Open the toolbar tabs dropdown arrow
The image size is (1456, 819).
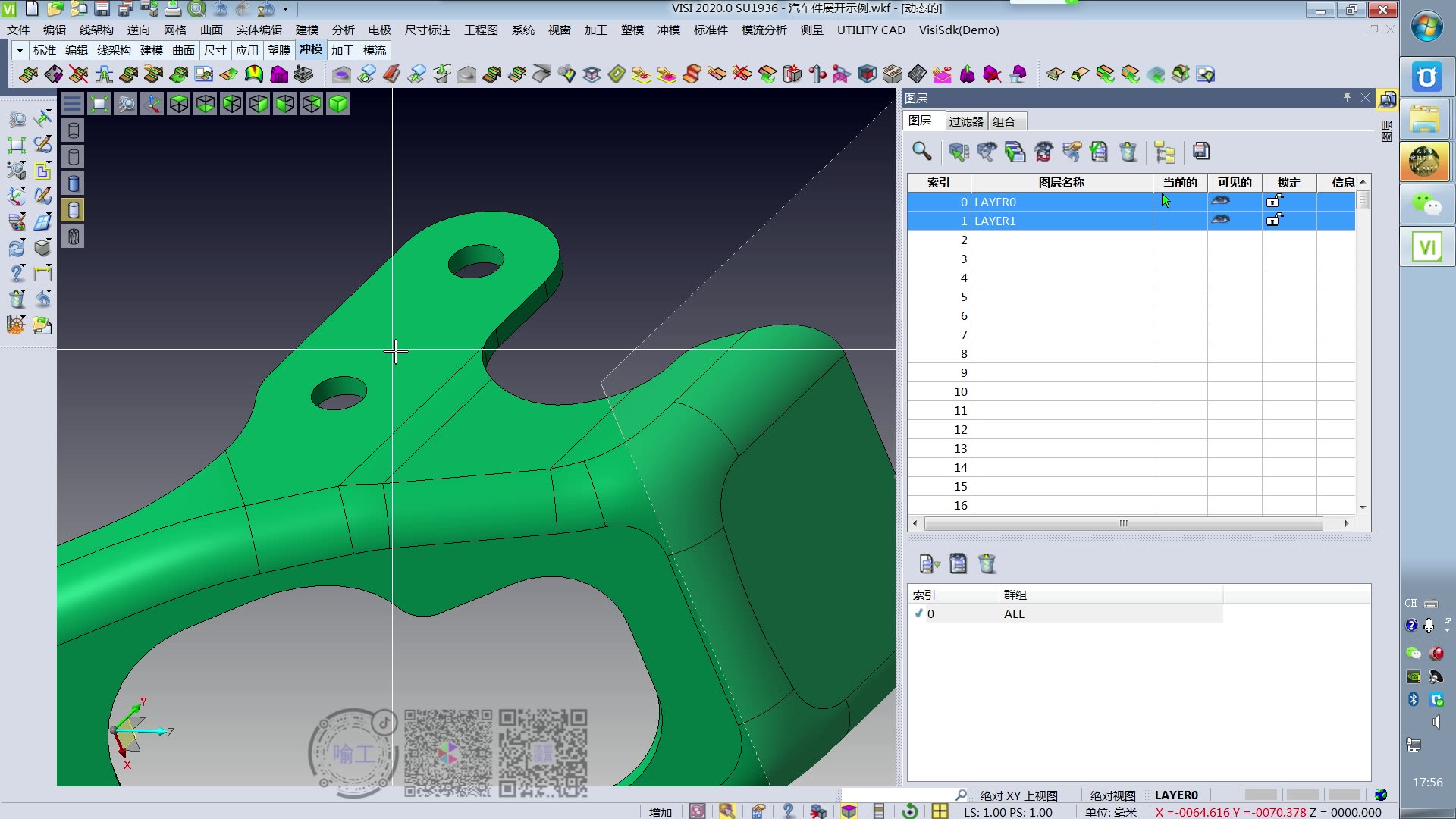pos(20,50)
